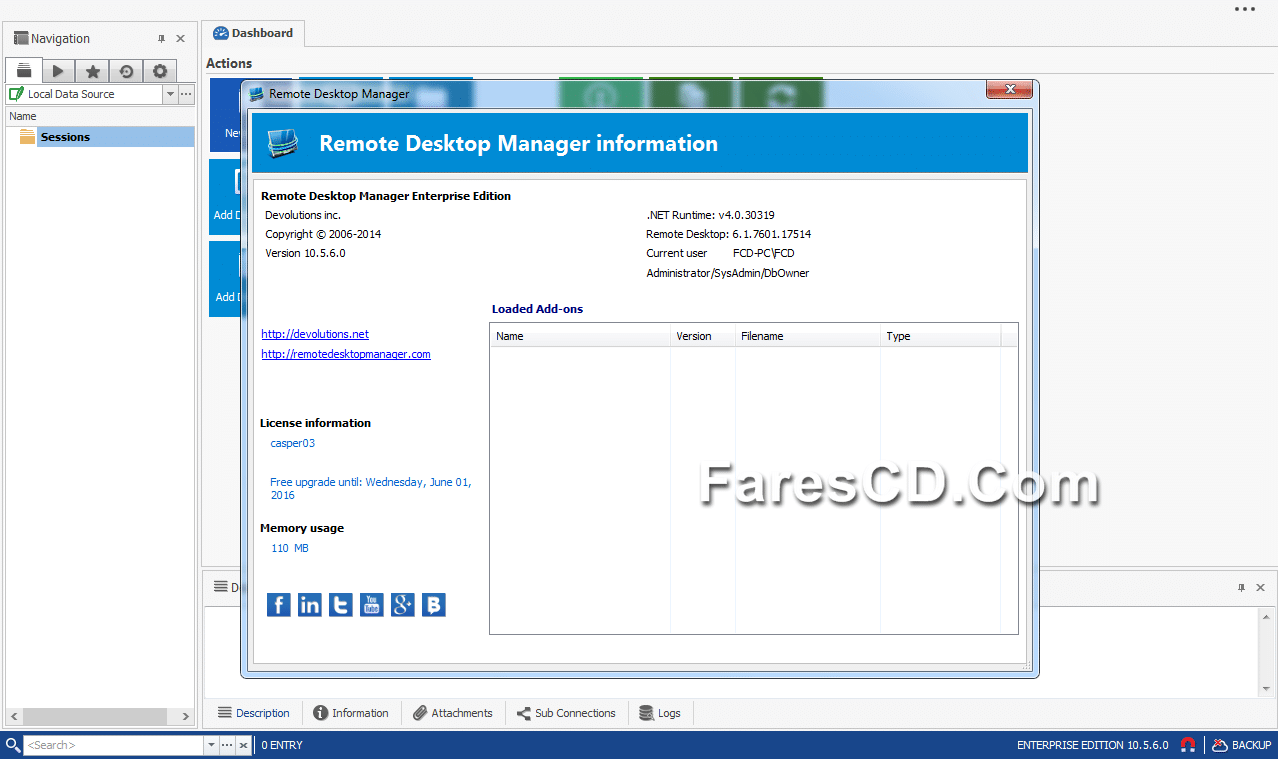Screen dimensions: 1278x759
Task: Open the blog icon link
Action: click(434, 605)
